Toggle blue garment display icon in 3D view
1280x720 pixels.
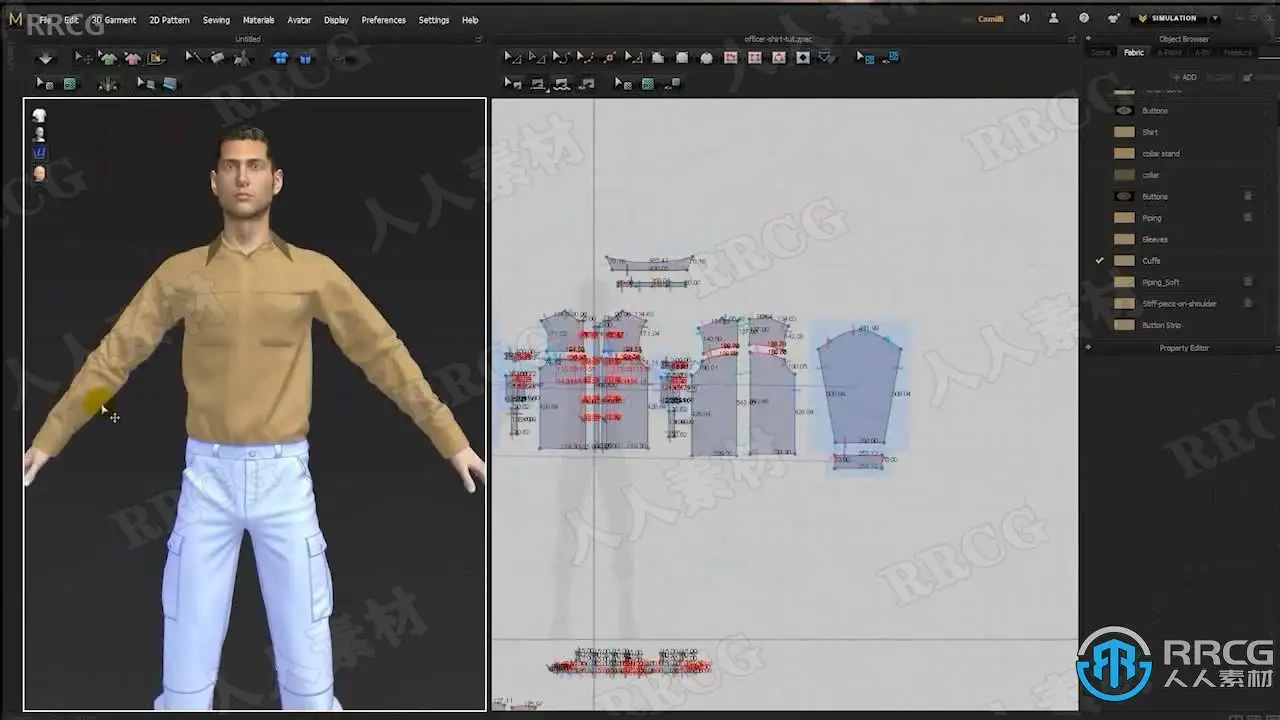[39, 153]
